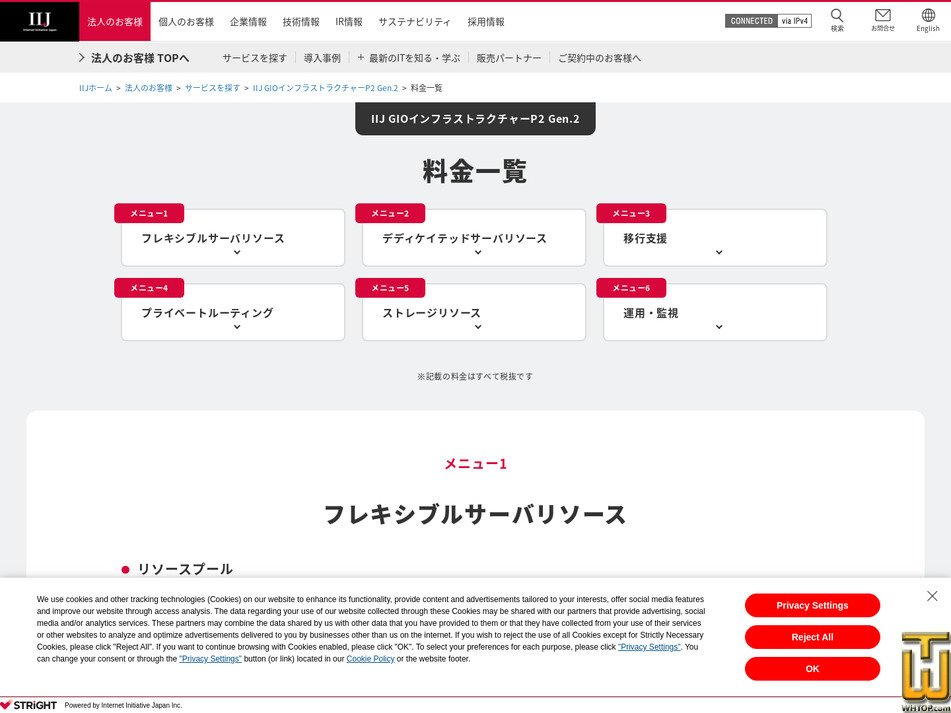Click リソースプール heading text

[185, 569]
